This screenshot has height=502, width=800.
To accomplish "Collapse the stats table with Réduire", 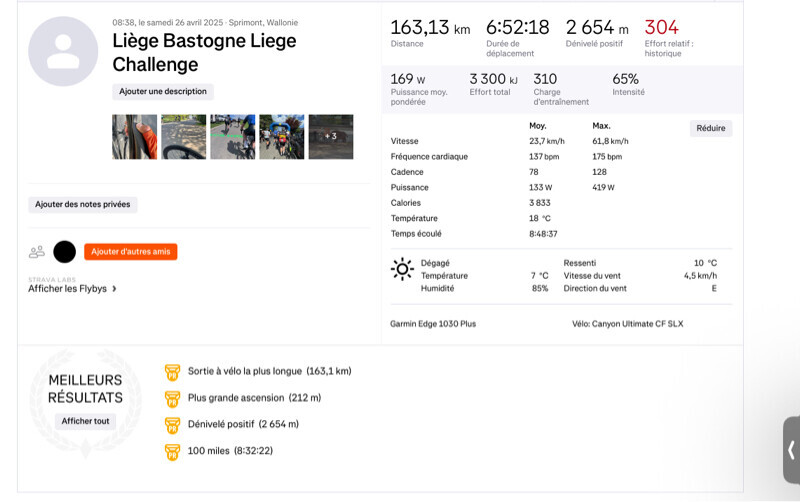I will point(710,128).
